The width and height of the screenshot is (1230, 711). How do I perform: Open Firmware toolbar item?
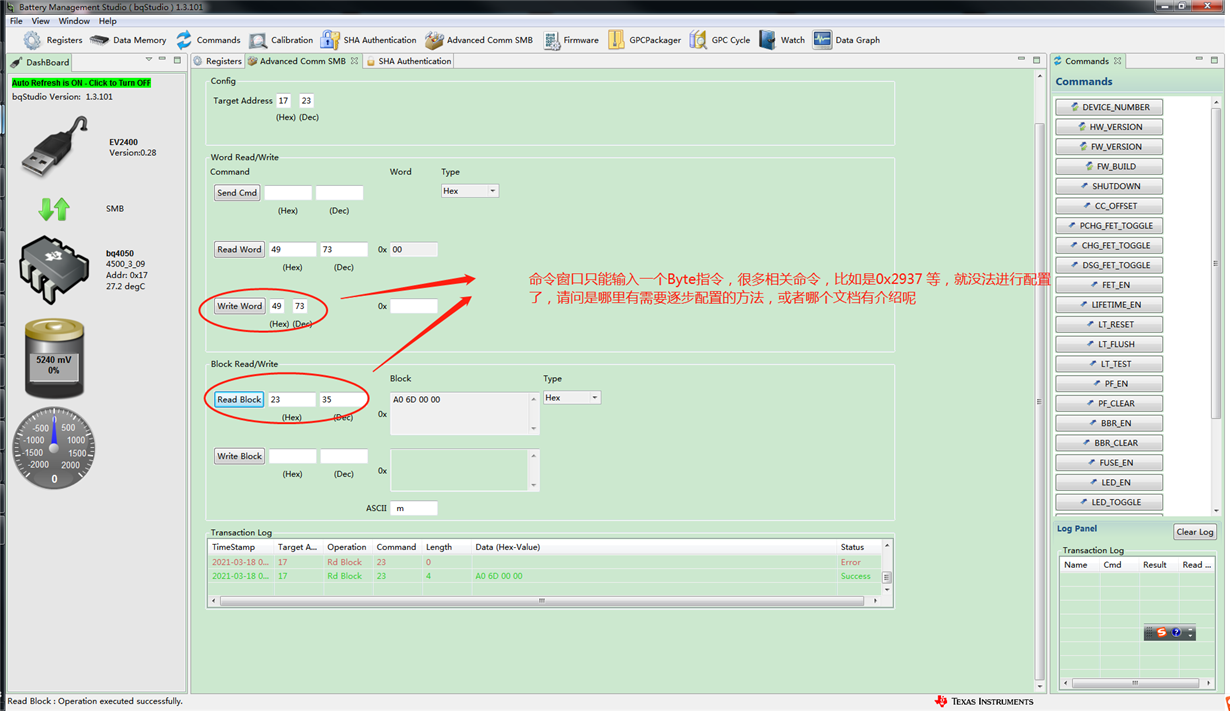[x=571, y=40]
